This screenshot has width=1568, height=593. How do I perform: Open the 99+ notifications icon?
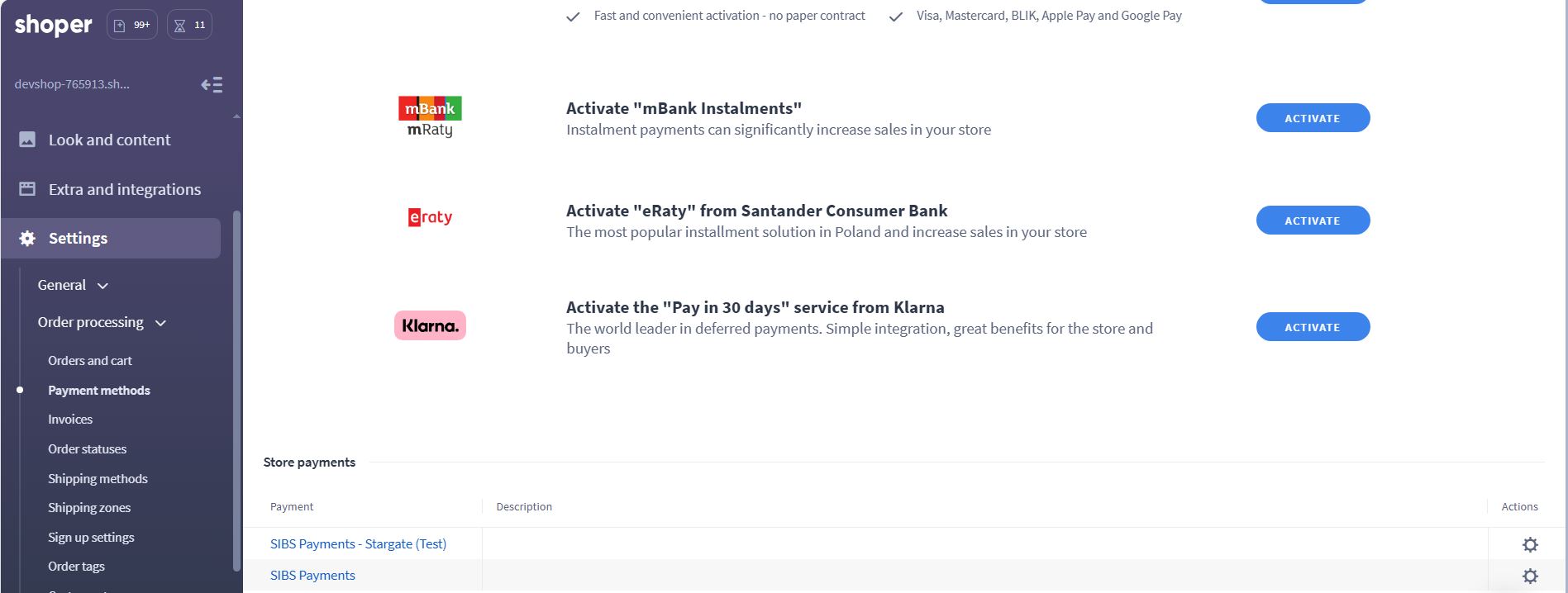[x=132, y=25]
